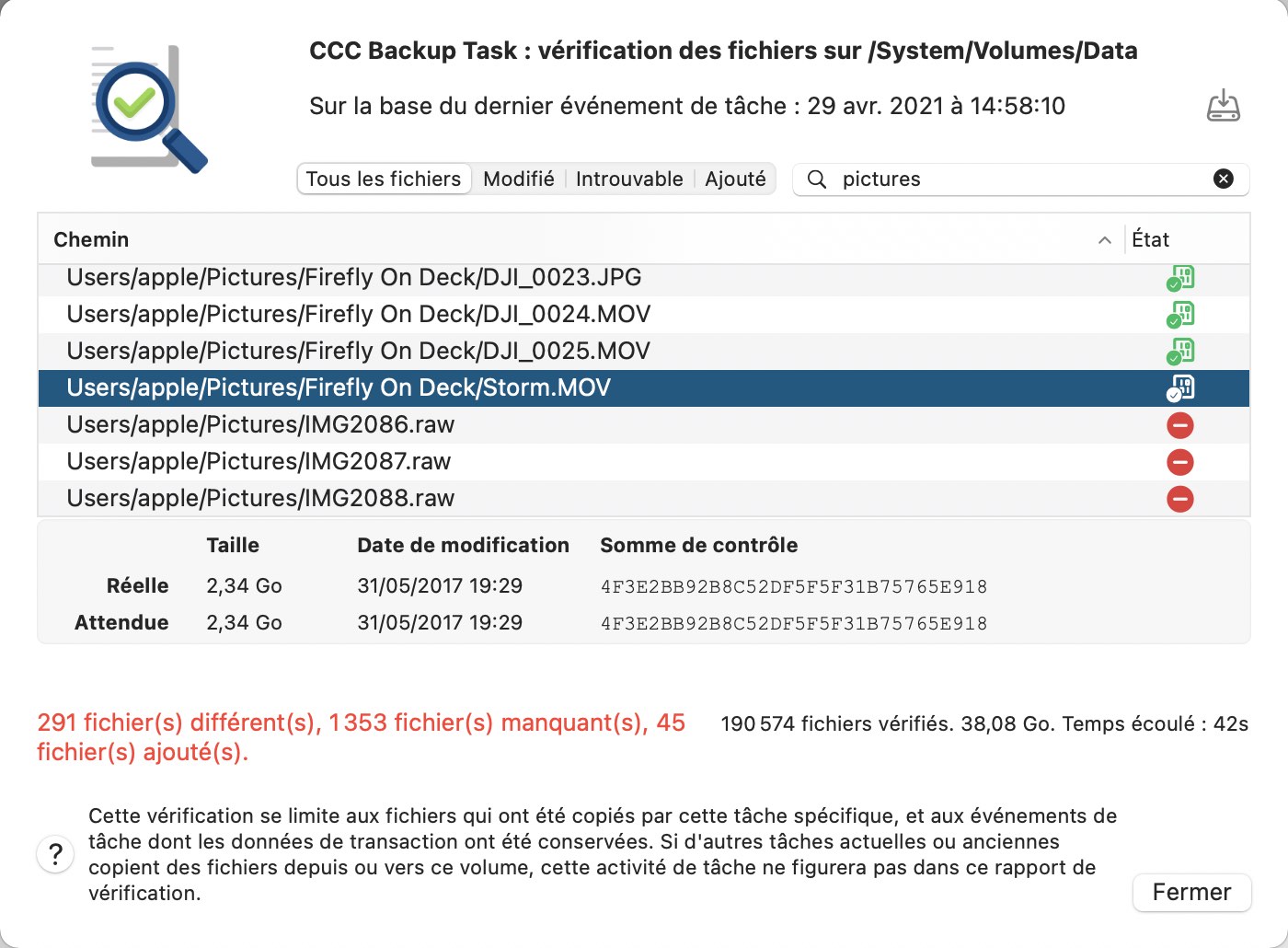Click into the pictures search field
This screenshot has height=948, width=1288.
[x=1021, y=179]
